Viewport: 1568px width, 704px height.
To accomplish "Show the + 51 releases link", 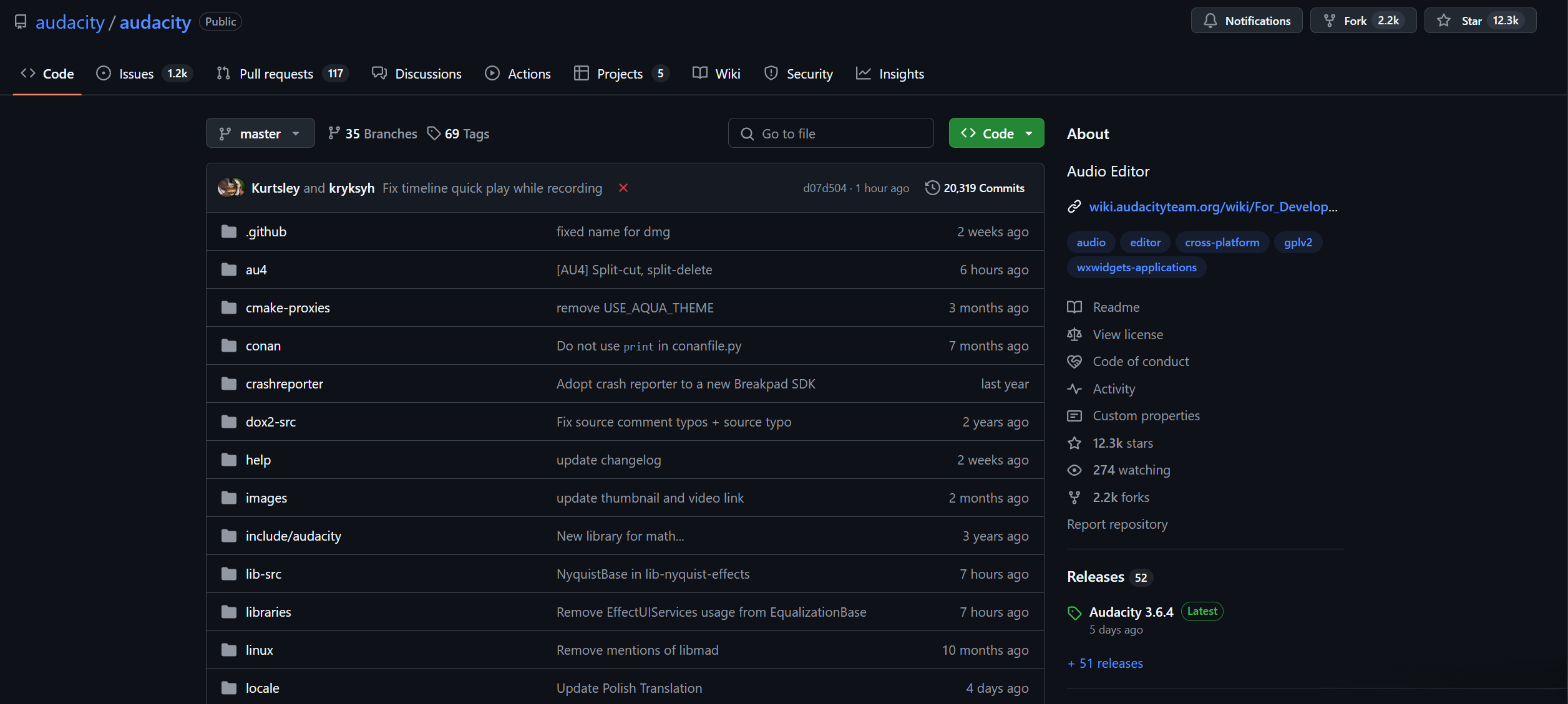I will tap(1105, 663).
